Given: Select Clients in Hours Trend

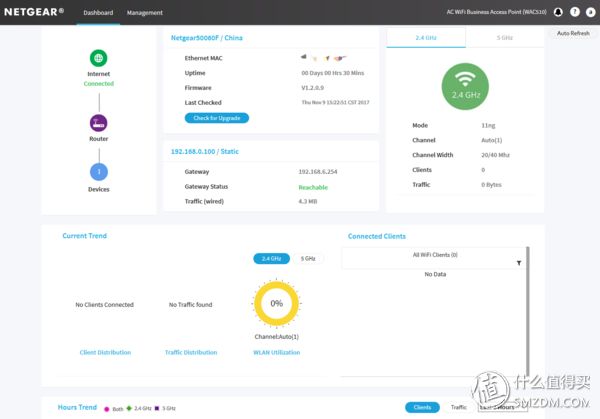Looking at the screenshot, I should tap(422, 408).
